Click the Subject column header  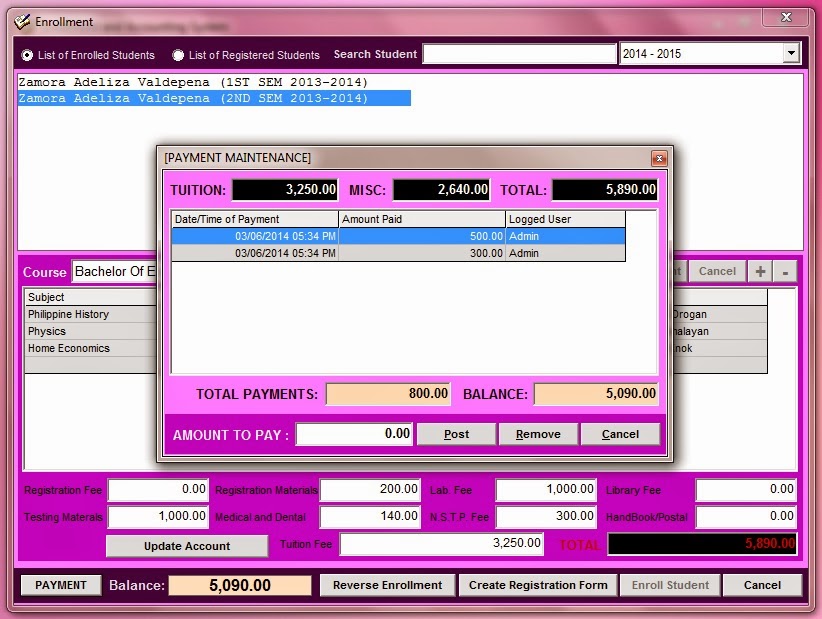pyautogui.click(x=91, y=297)
